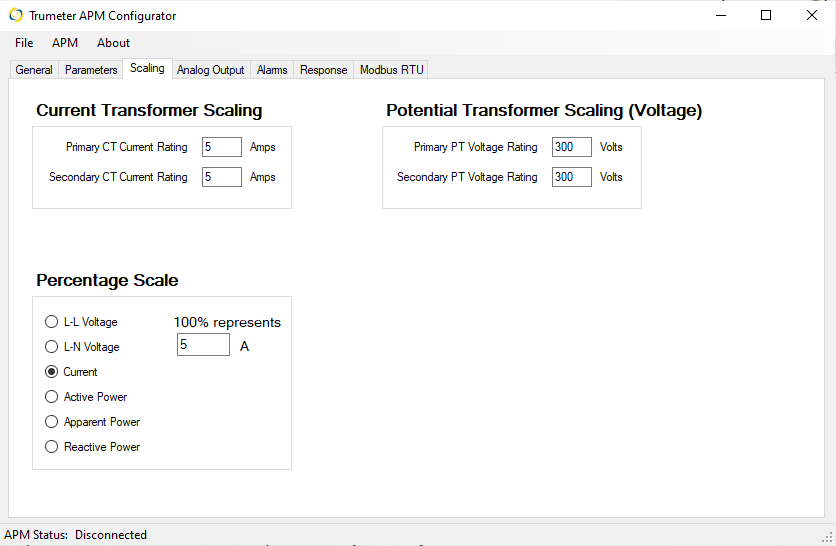Screen dimensions: 836x546
Task: Click the window resize grip in corner
Action: tap(828, 537)
